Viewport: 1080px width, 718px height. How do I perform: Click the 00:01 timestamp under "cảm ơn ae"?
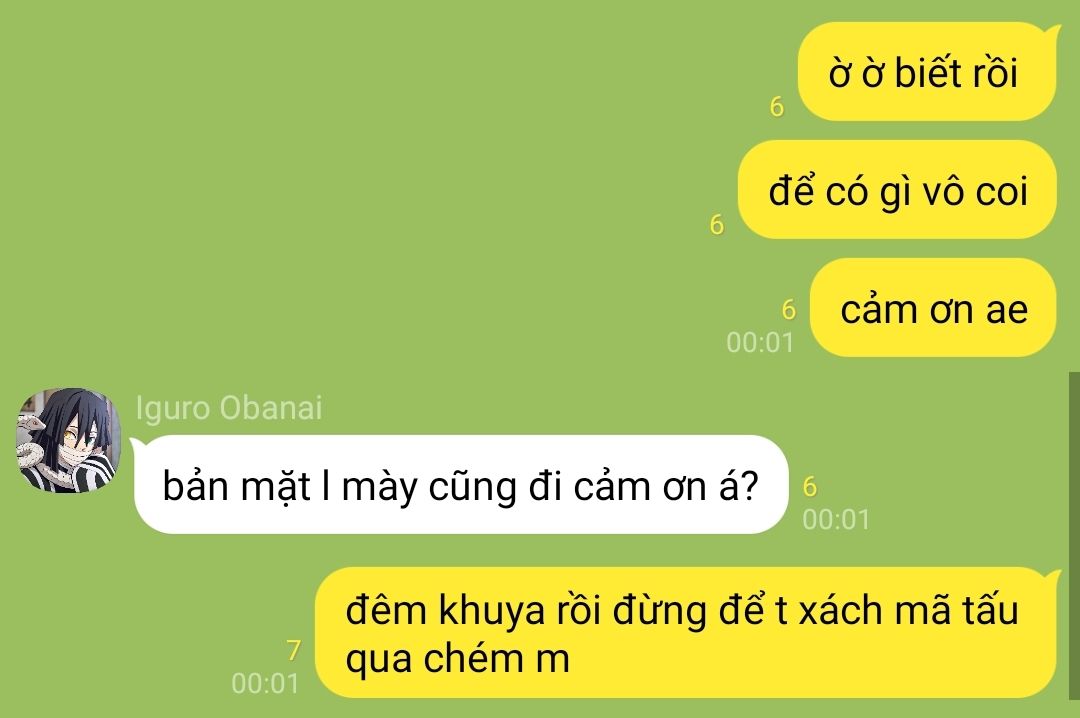[760, 342]
